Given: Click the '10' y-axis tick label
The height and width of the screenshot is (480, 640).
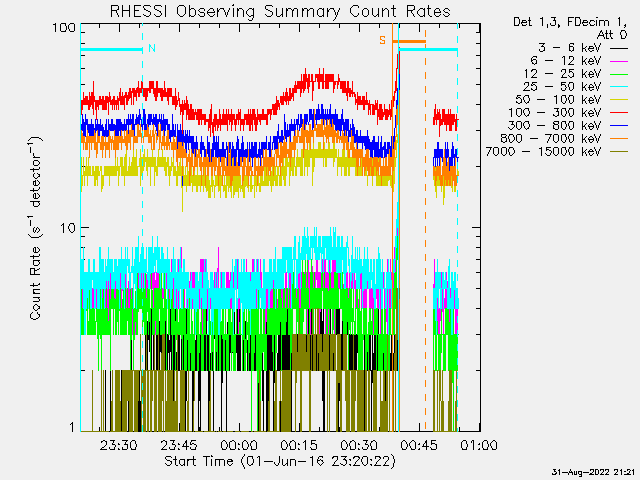Looking at the screenshot, I should [x=68, y=228].
